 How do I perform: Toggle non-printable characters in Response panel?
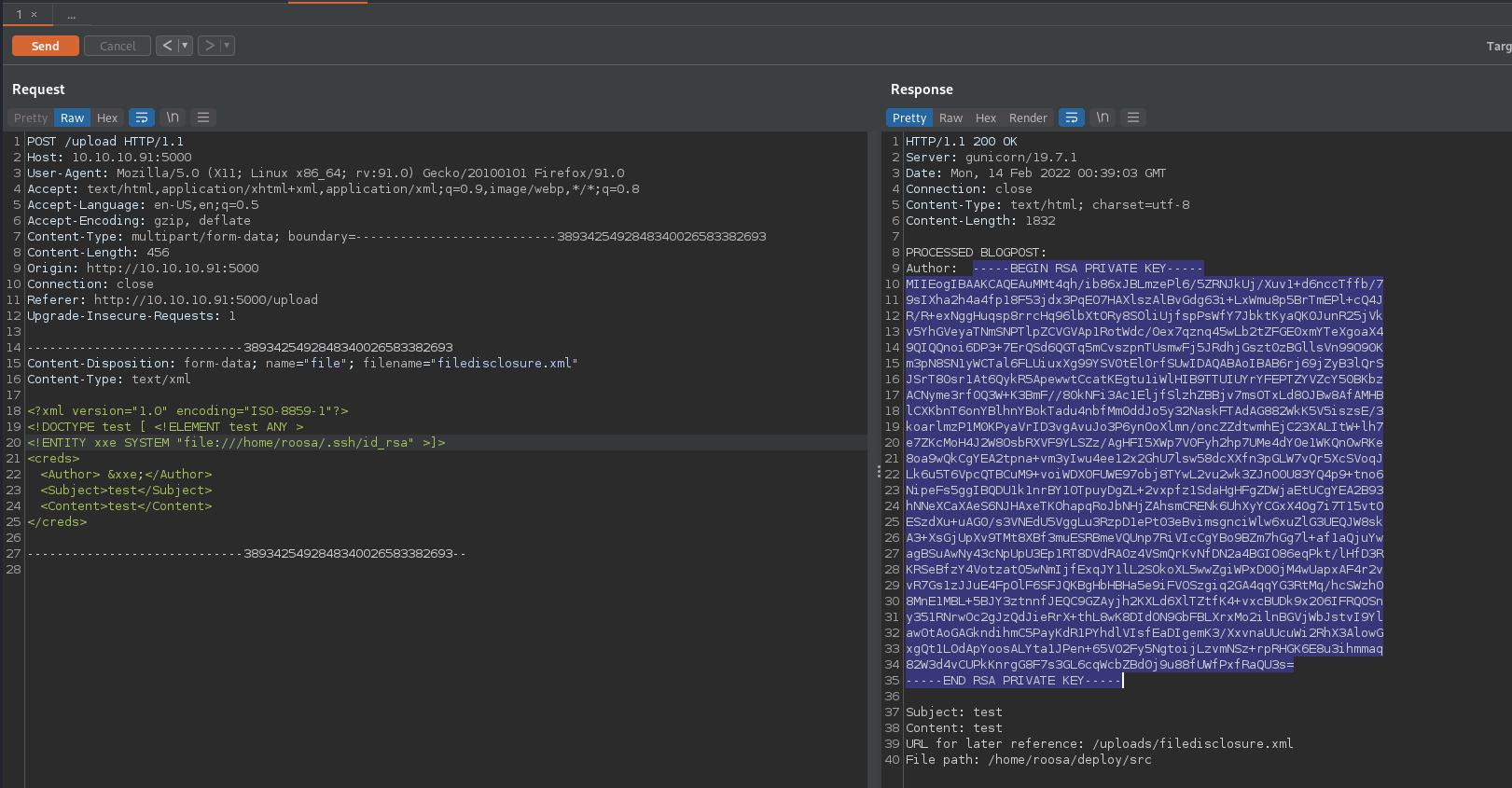(x=1103, y=118)
